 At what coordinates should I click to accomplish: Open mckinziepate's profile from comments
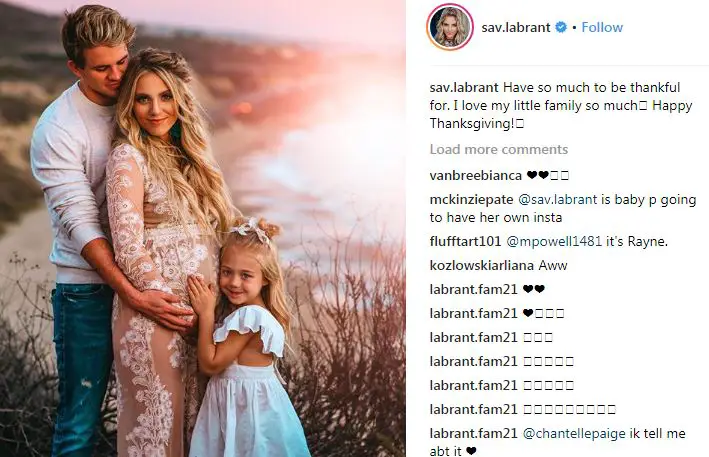pyautogui.click(x=471, y=199)
